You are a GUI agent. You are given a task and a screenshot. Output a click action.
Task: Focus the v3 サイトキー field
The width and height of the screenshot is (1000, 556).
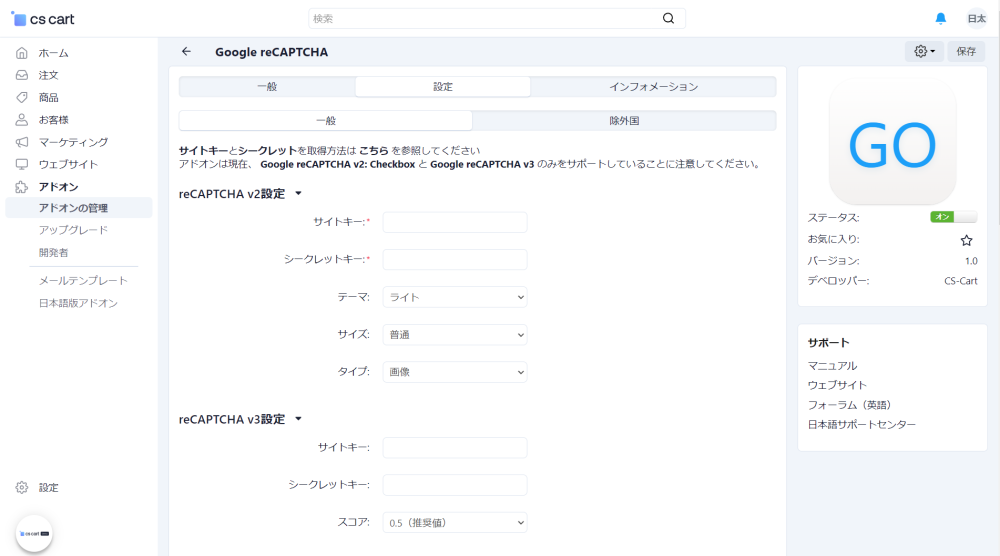click(455, 448)
